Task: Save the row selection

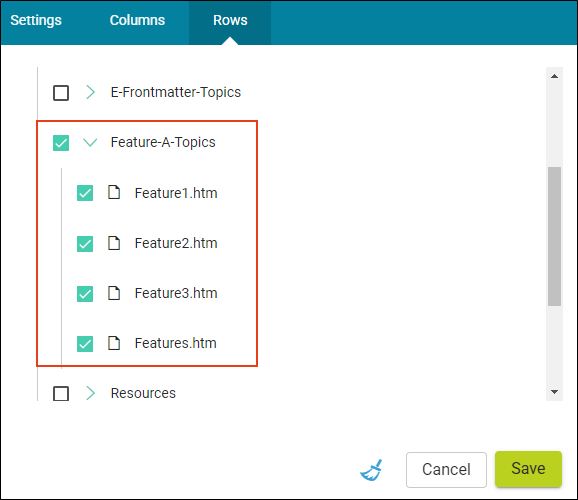Action: coord(528,469)
